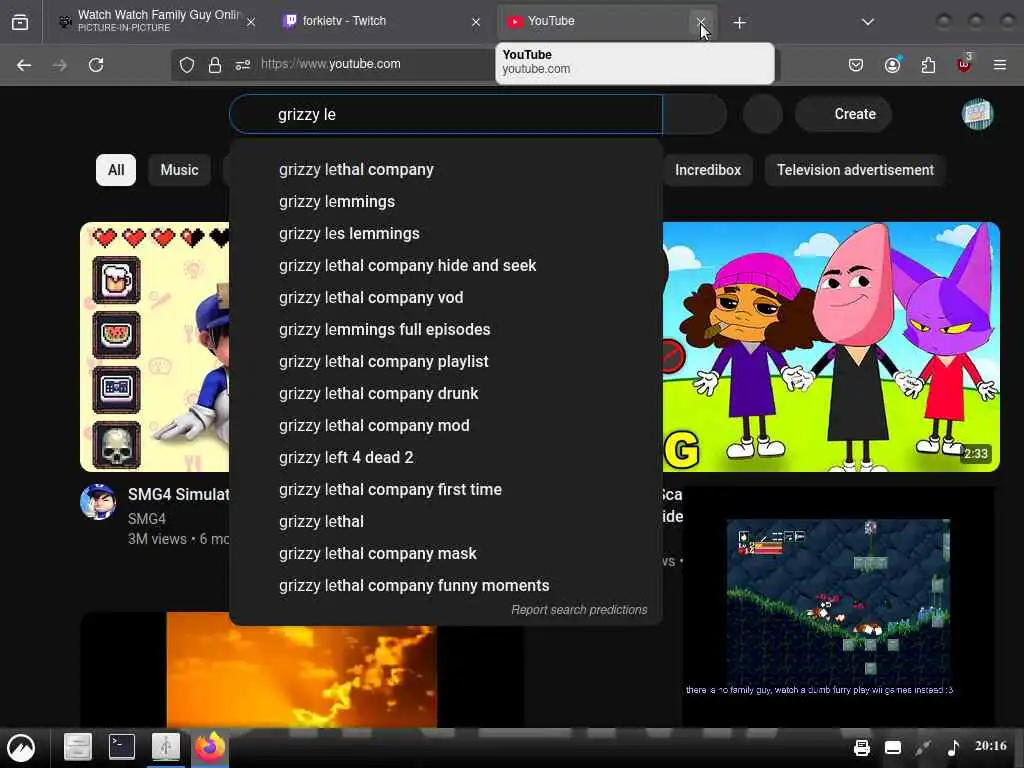Open the tracking protection shield icon

(x=187, y=65)
